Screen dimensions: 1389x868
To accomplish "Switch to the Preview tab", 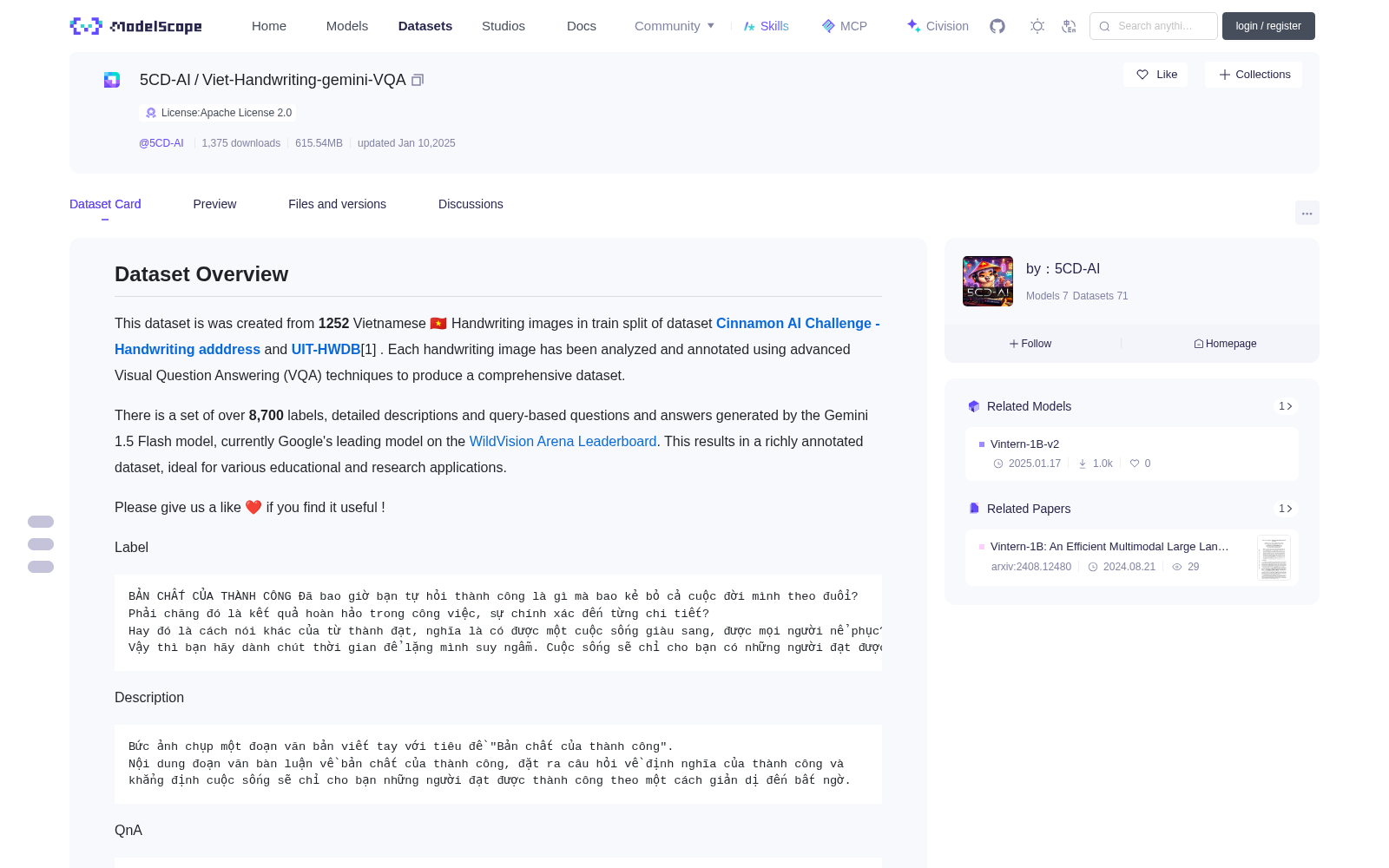I will [x=214, y=204].
